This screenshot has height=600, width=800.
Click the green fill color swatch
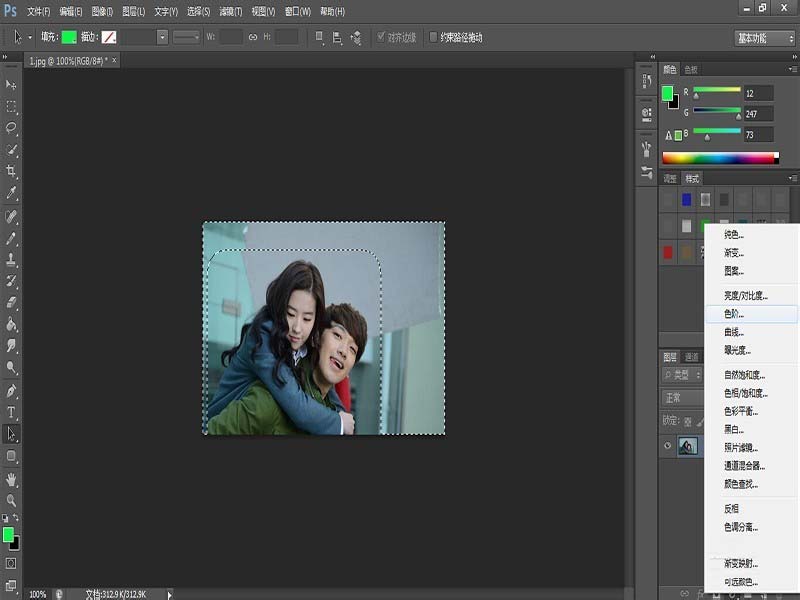[69, 37]
